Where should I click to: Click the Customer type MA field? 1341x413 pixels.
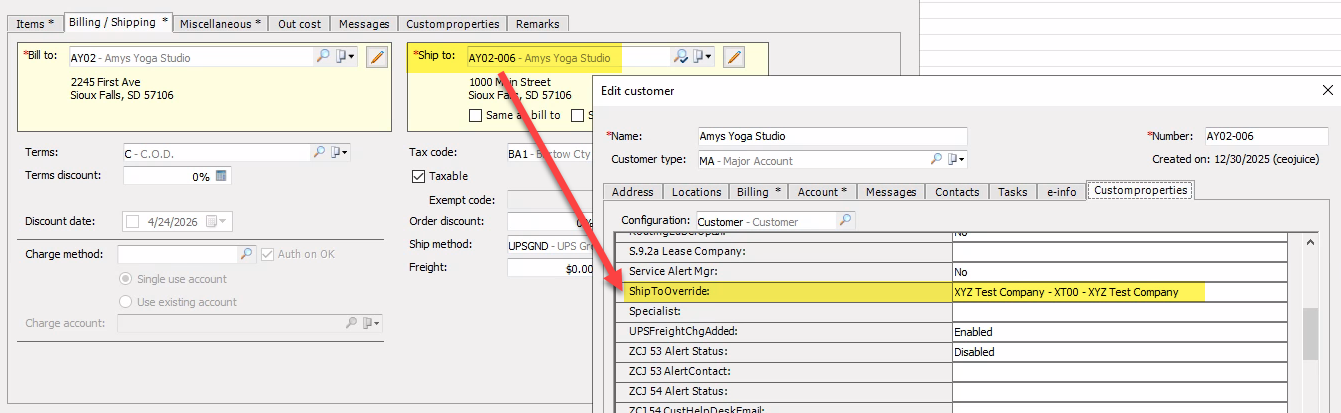click(812, 160)
